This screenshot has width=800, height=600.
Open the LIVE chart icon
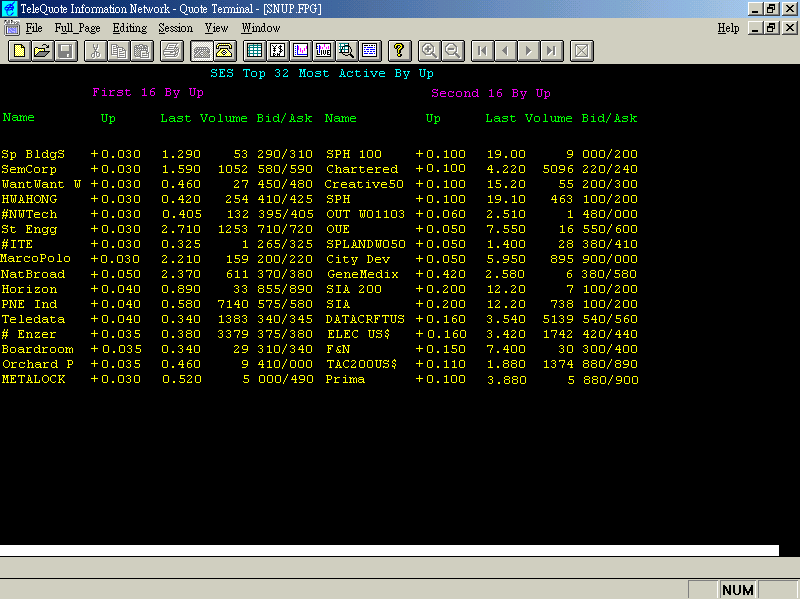[x=323, y=51]
